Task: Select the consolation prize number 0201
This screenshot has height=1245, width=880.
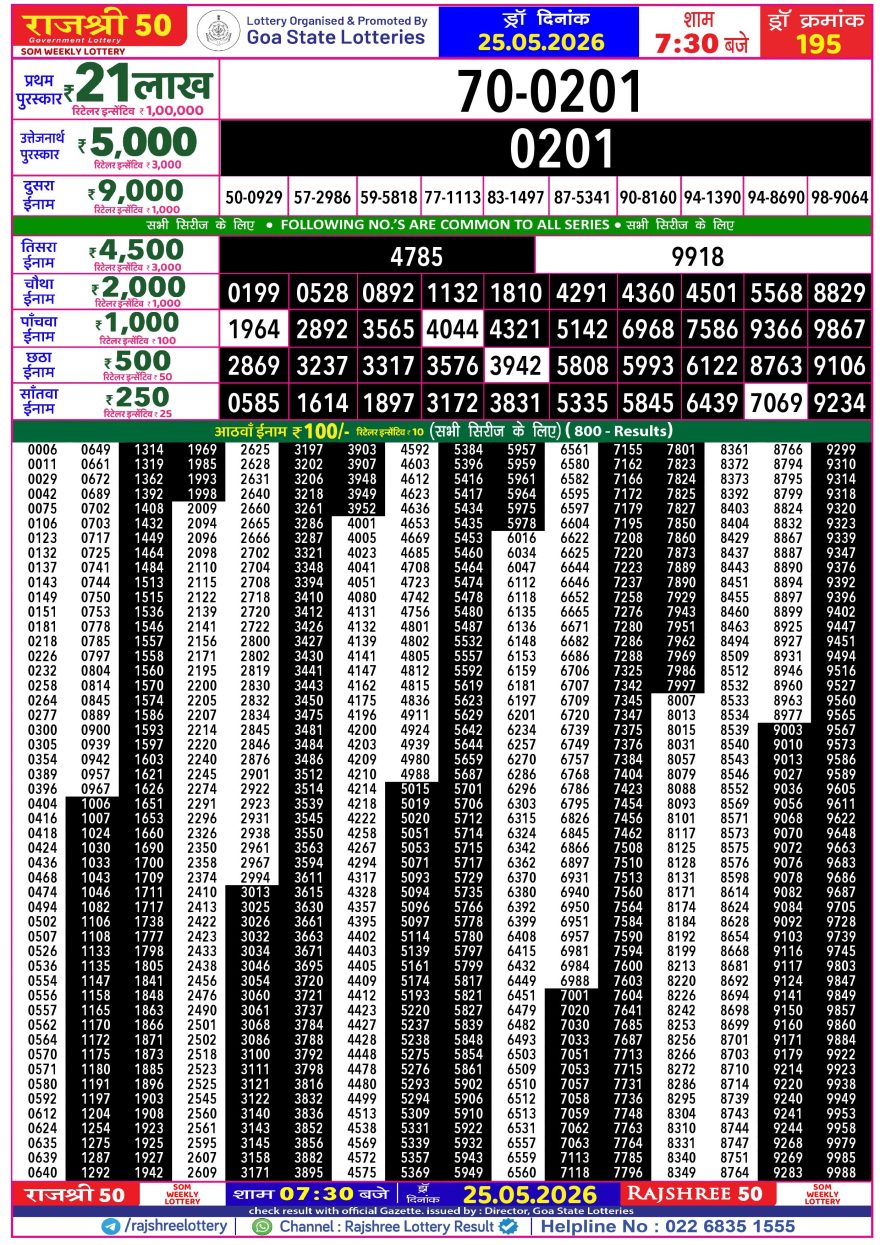Action: [x=548, y=148]
